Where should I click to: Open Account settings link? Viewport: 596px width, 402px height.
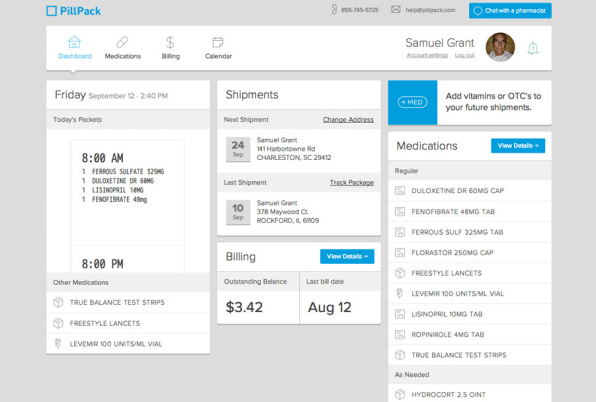coord(427,55)
